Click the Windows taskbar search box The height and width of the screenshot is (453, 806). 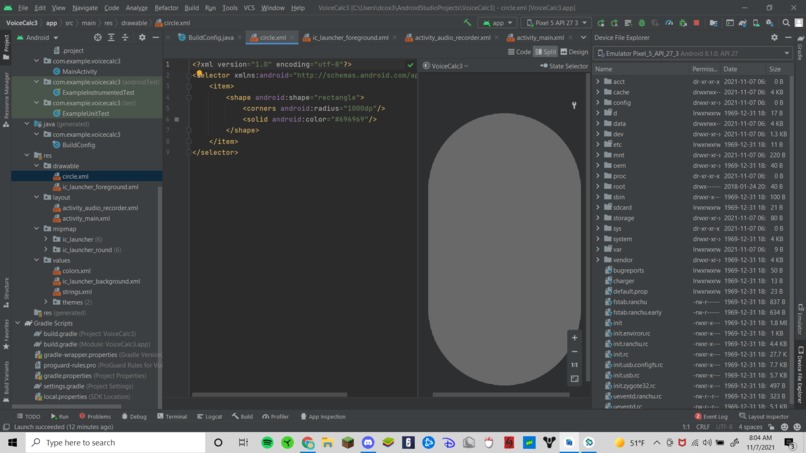click(x=115, y=443)
